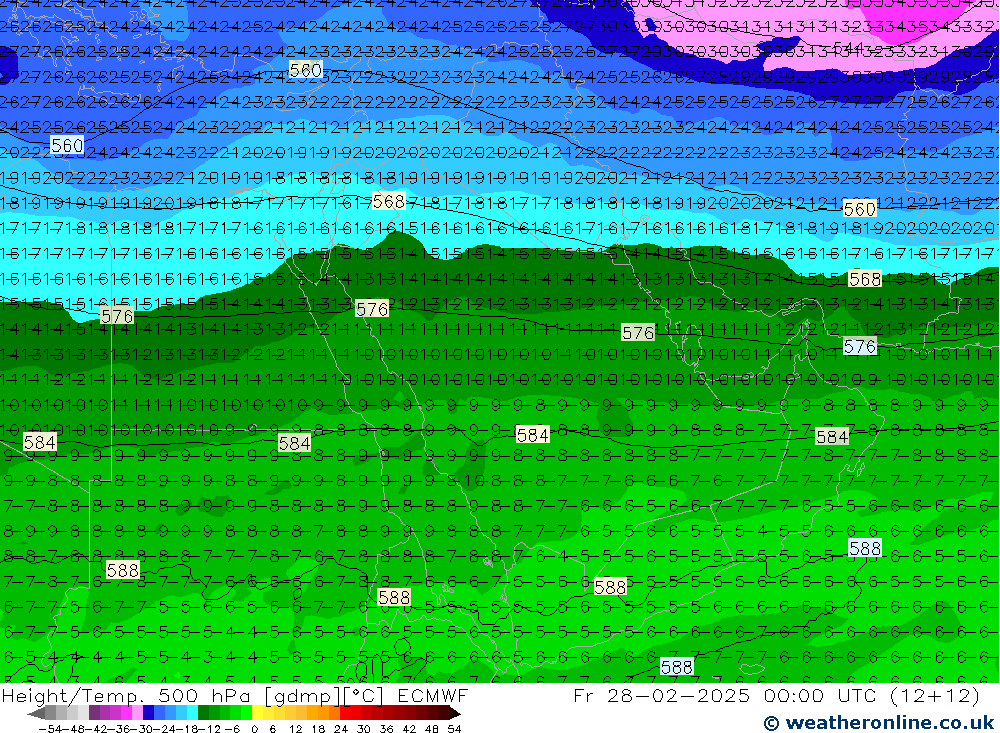Viewport: 1000px width, 733px height.
Task: Click the -54 legend value
Action: tap(50, 729)
